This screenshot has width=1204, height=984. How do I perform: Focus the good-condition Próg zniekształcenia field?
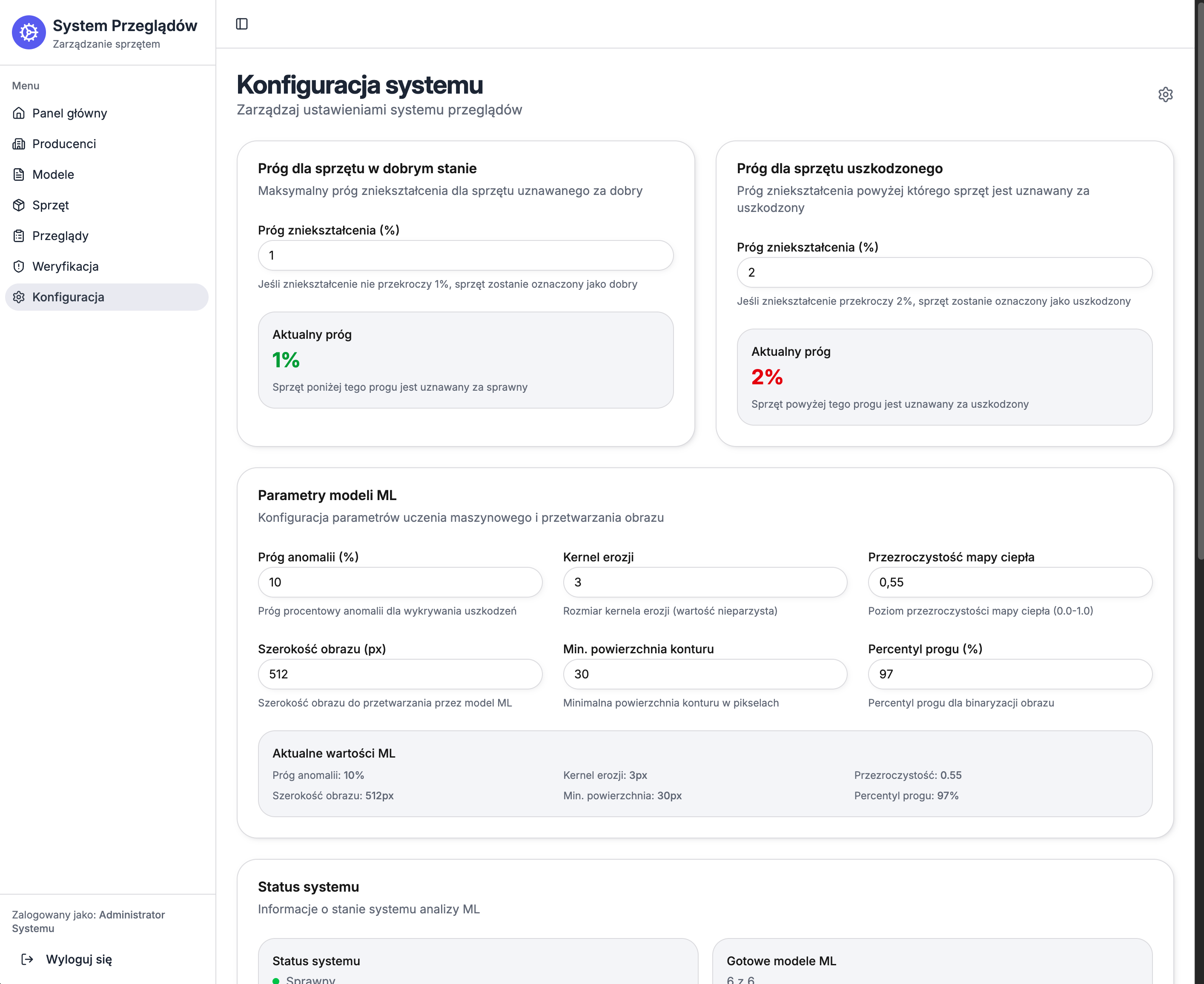[465, 256]
